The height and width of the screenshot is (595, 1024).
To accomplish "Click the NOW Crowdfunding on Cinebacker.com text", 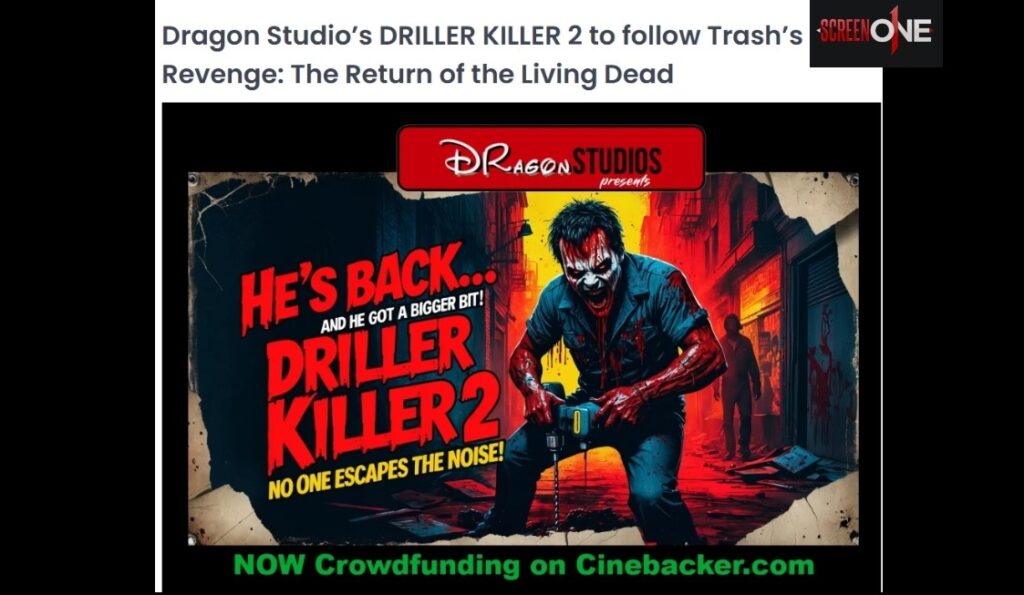I will 524,565.
